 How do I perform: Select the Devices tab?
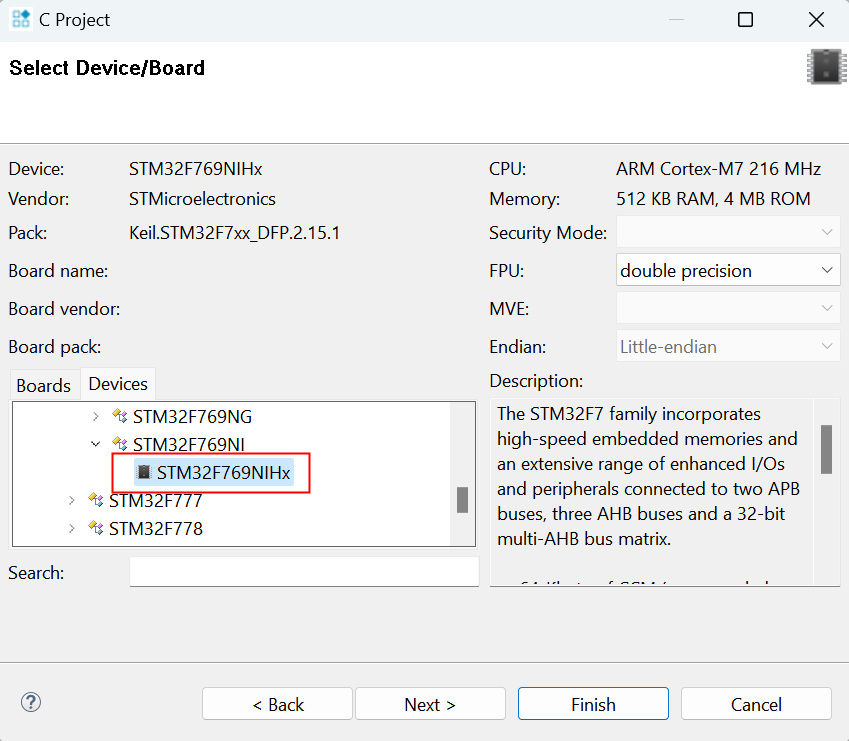[118, 384]
